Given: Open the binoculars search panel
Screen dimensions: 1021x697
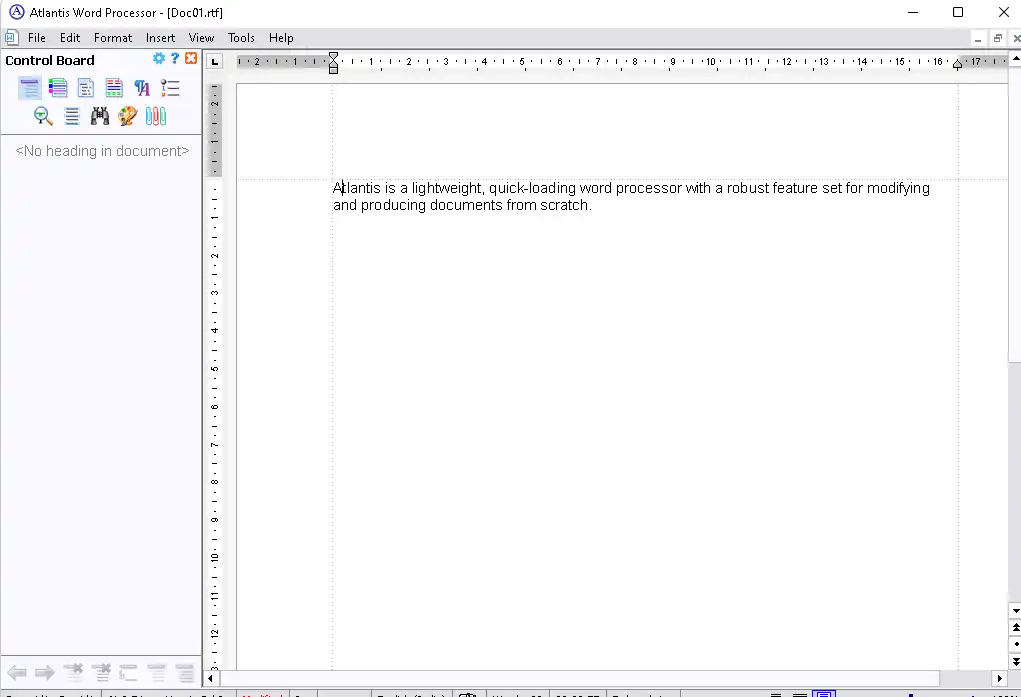Looking at the screenshot, I should 99,116.
